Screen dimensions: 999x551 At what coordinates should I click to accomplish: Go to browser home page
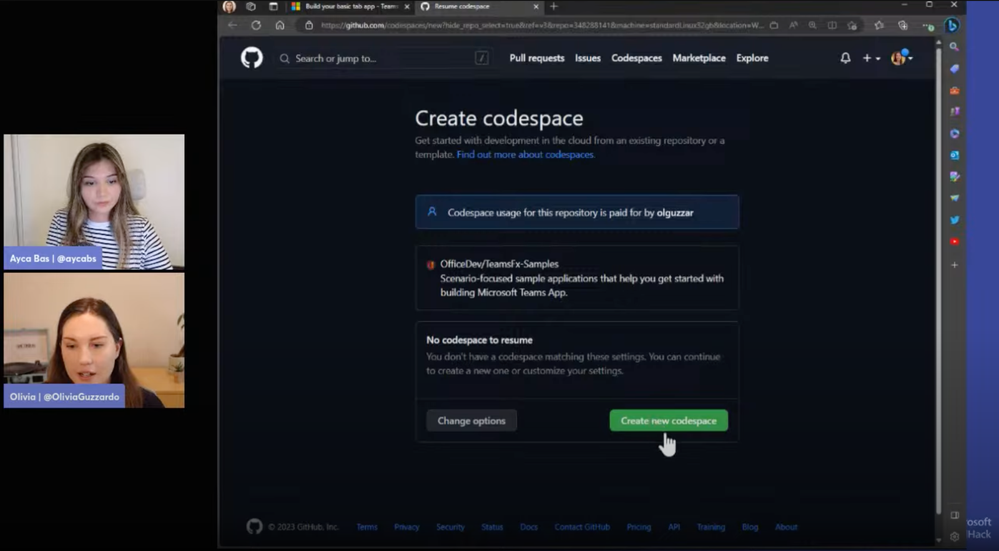pyautogui.click(x=280, y=25)
